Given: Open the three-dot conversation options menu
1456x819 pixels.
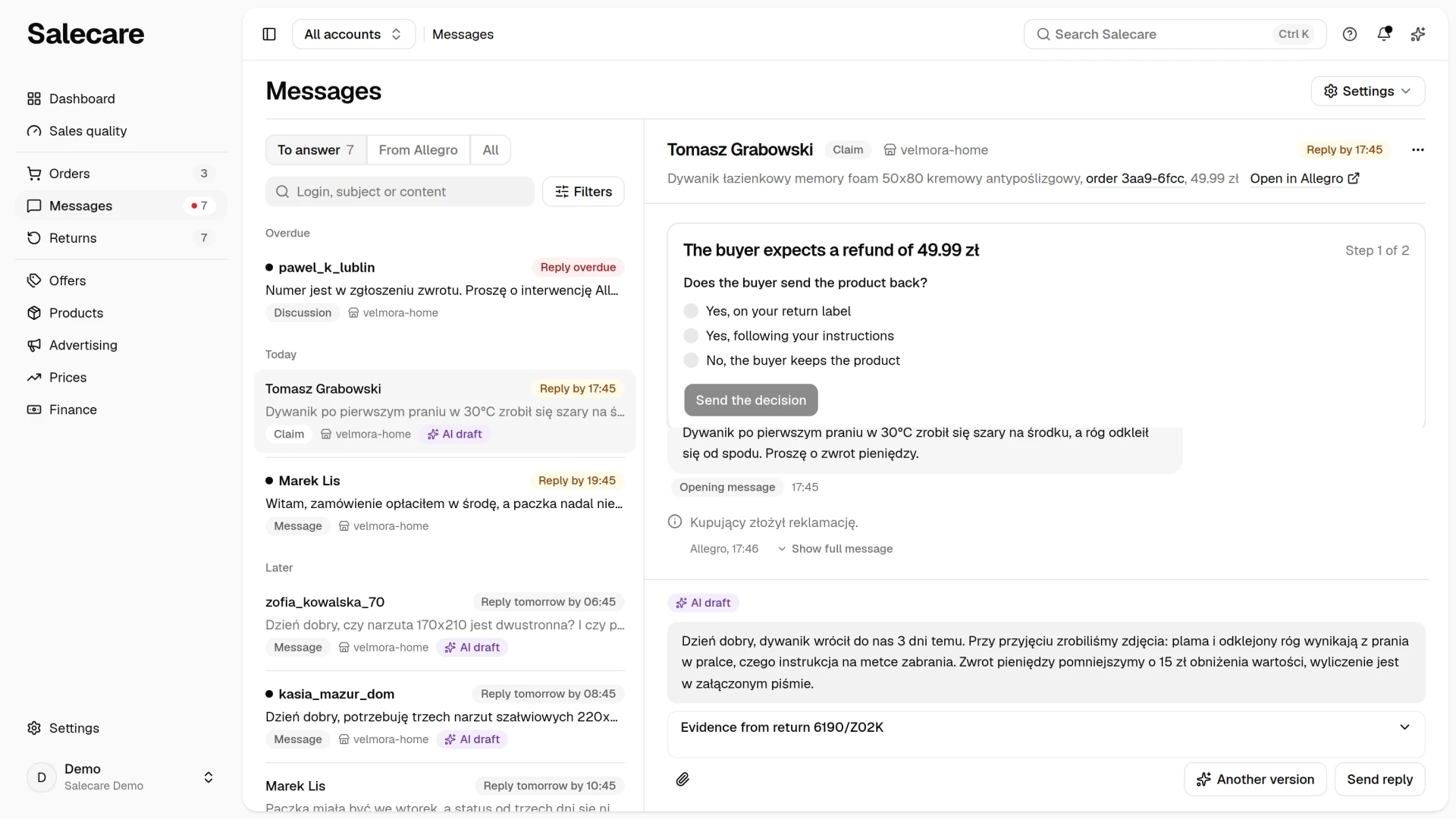Looking at the screenshot, I should coord(1418,150).
